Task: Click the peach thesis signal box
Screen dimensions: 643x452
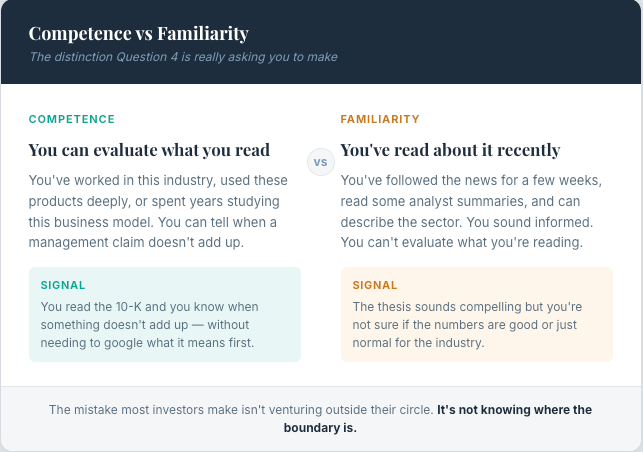Action: coord(477,315)
